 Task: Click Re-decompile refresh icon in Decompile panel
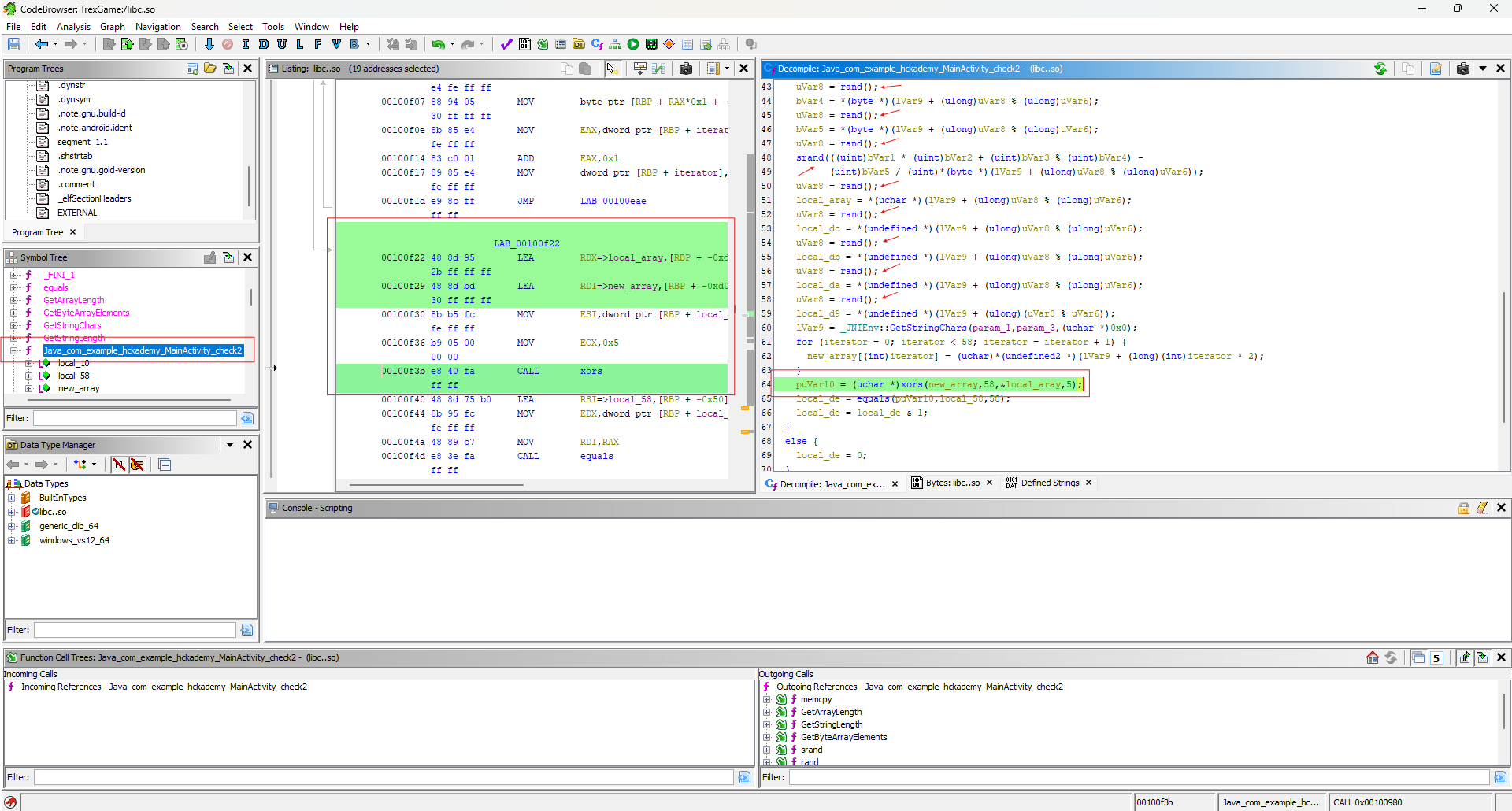(x=1380, y=69)
